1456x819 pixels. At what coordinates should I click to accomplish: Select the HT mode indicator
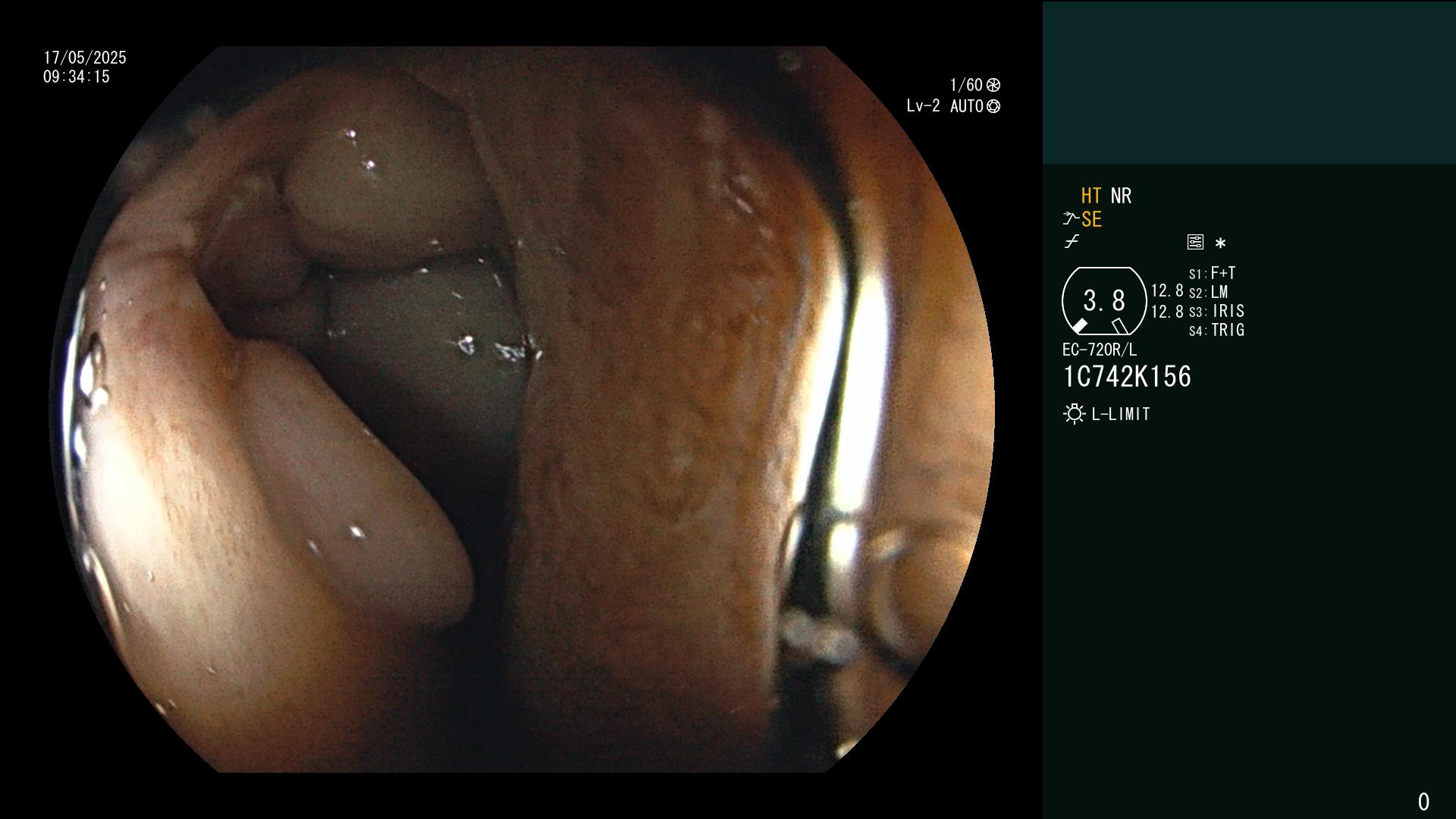point(1091,196)
